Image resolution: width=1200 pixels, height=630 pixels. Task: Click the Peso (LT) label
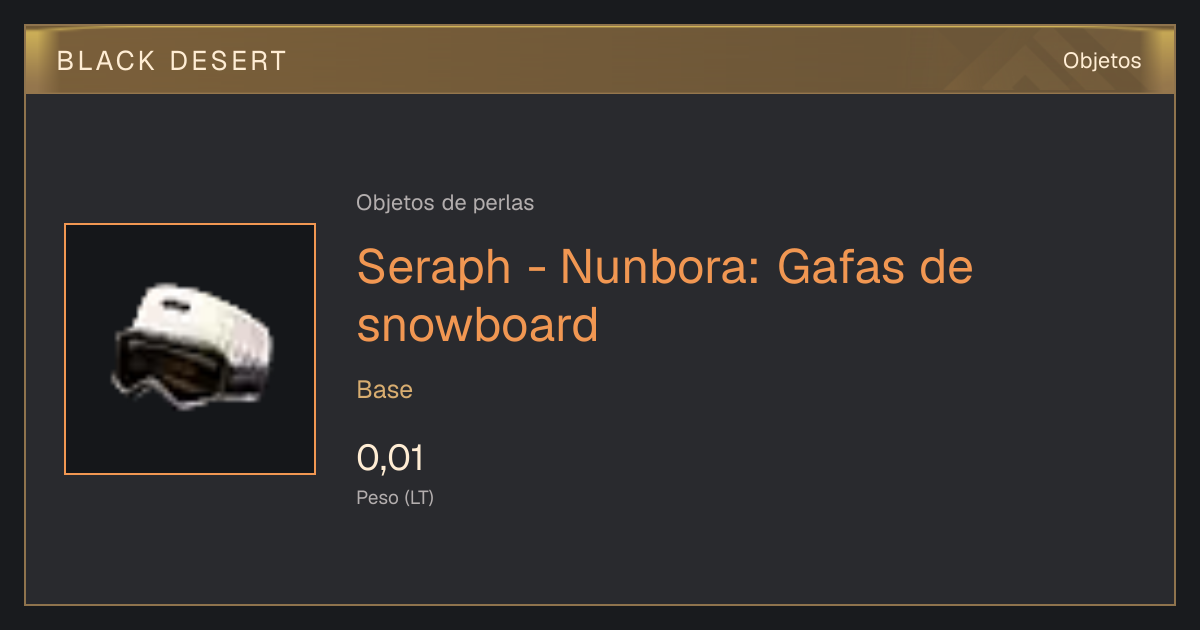395,497
